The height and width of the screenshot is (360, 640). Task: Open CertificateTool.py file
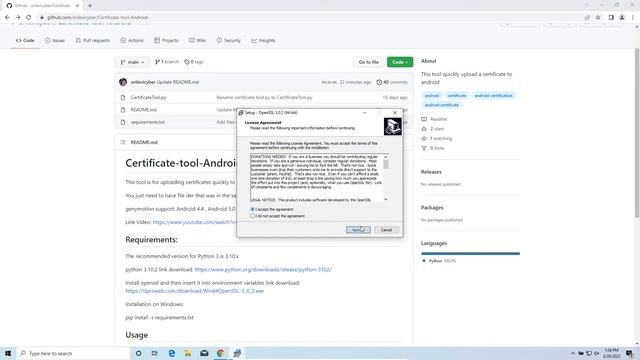[148, 98]
